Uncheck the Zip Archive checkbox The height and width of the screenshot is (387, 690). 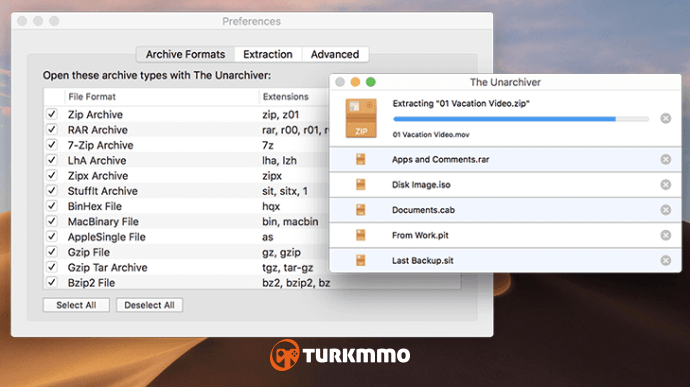pos(52,114)
